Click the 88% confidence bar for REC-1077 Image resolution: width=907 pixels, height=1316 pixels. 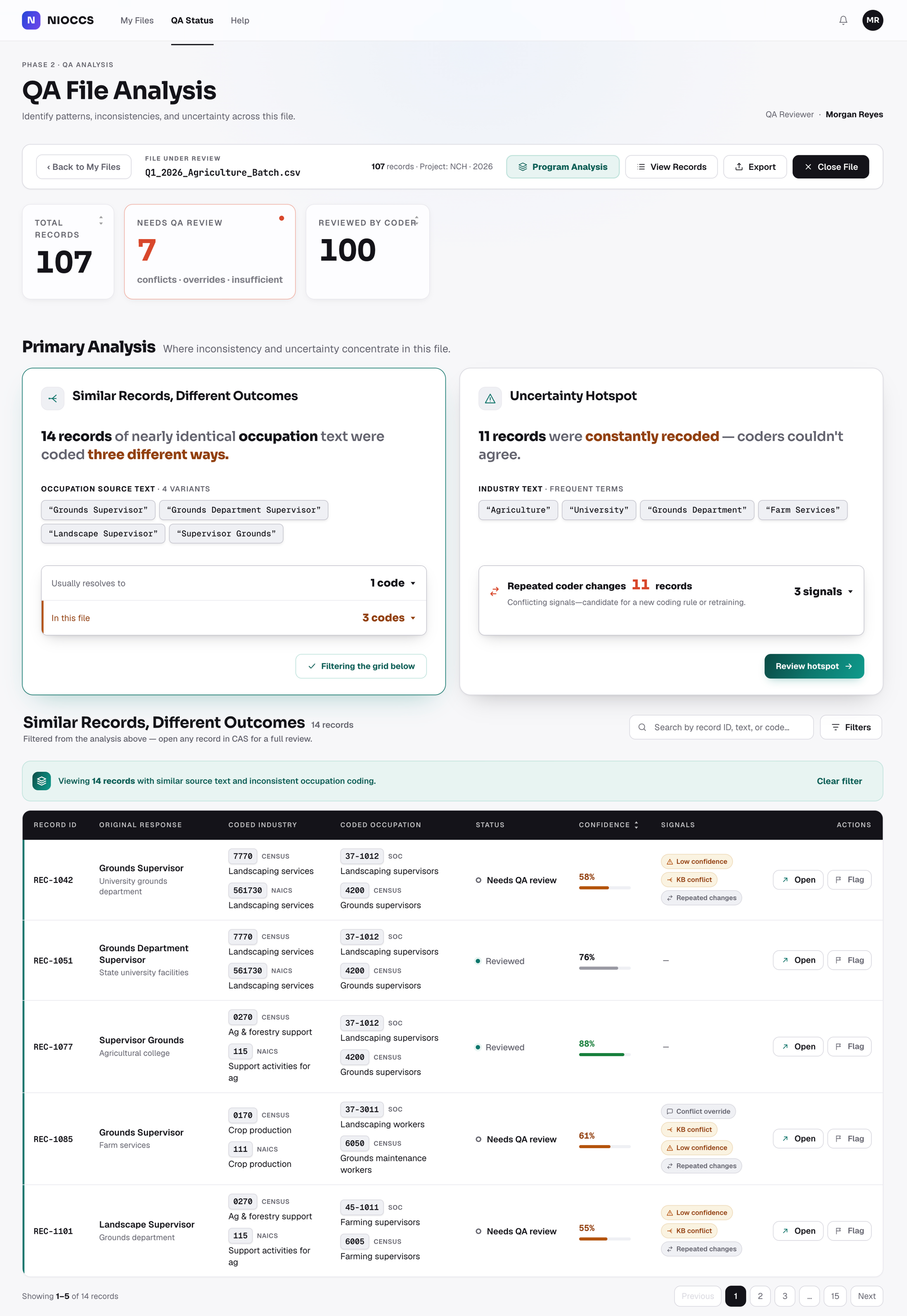(x=604, y=1054)
